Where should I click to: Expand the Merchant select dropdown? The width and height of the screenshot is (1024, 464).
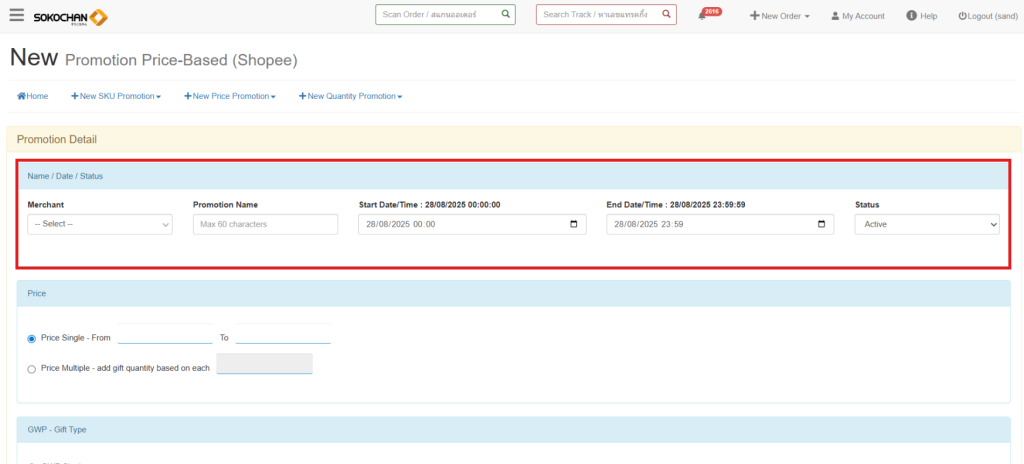(100, 224)
